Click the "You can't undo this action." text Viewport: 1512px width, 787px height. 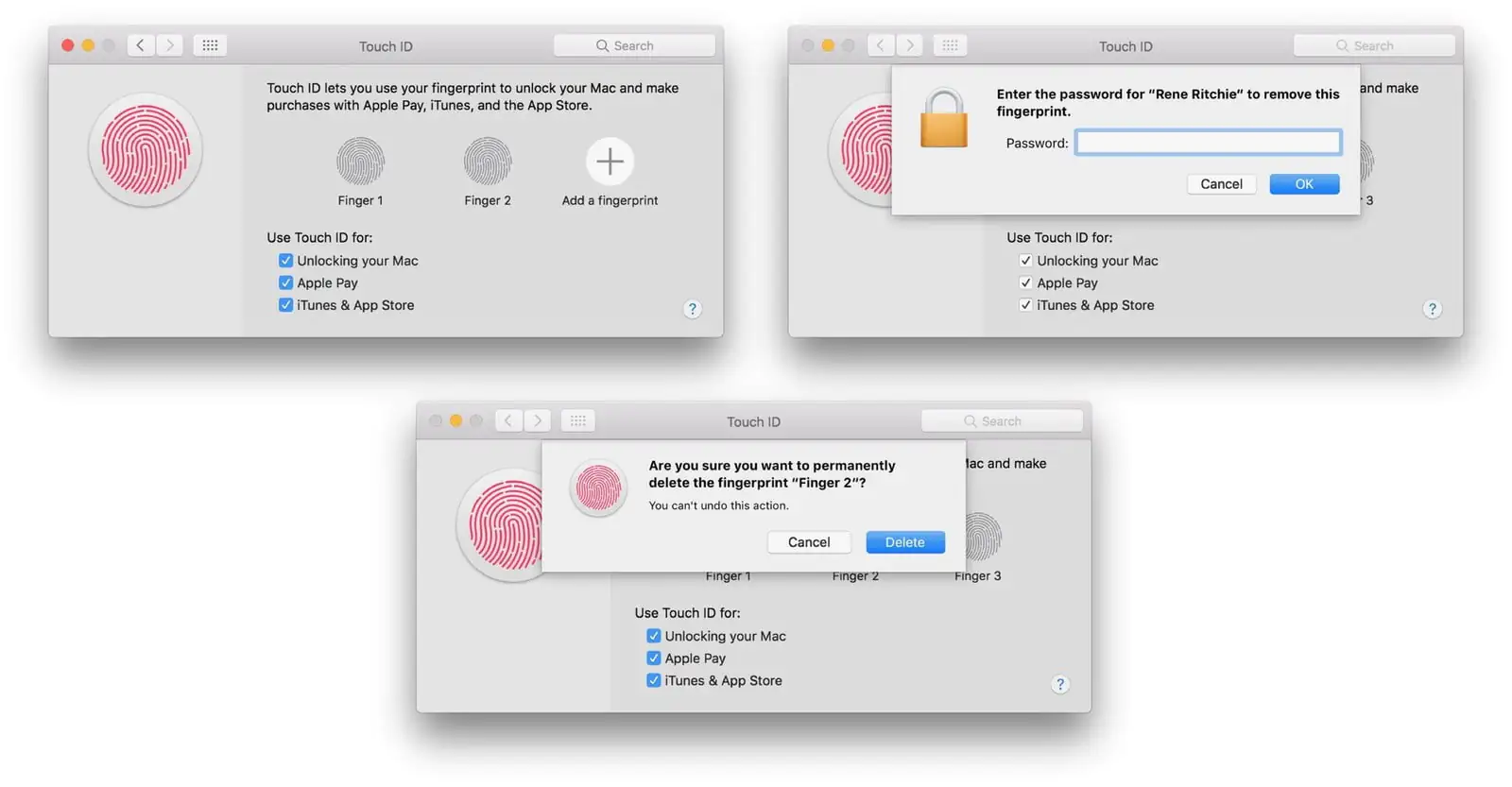click(718, 505)
